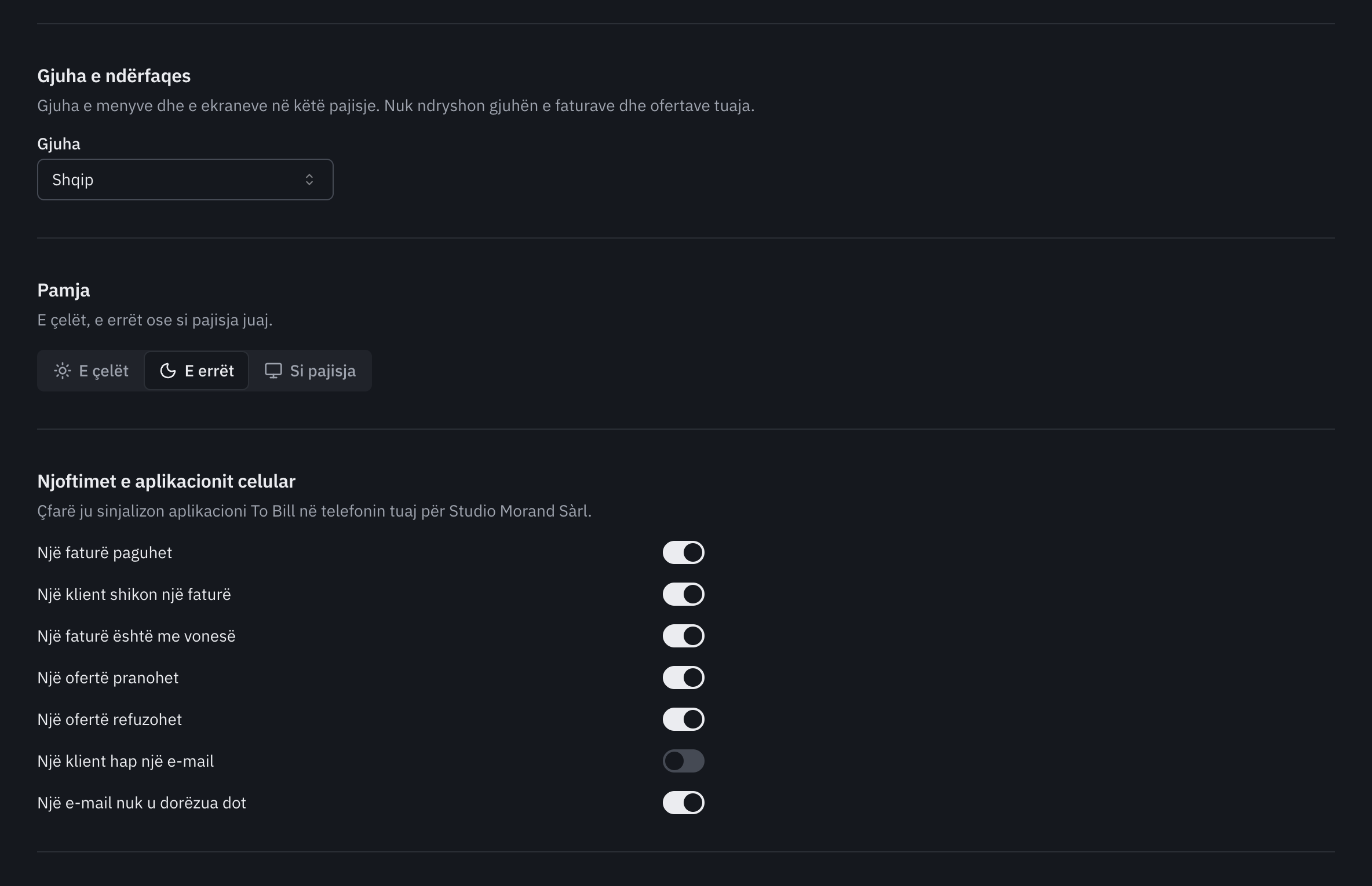The image size is (1372, 886).
Task: Click the Një ofertë pranohet label text
Action: pyautogui.click(x=108, y=678)
